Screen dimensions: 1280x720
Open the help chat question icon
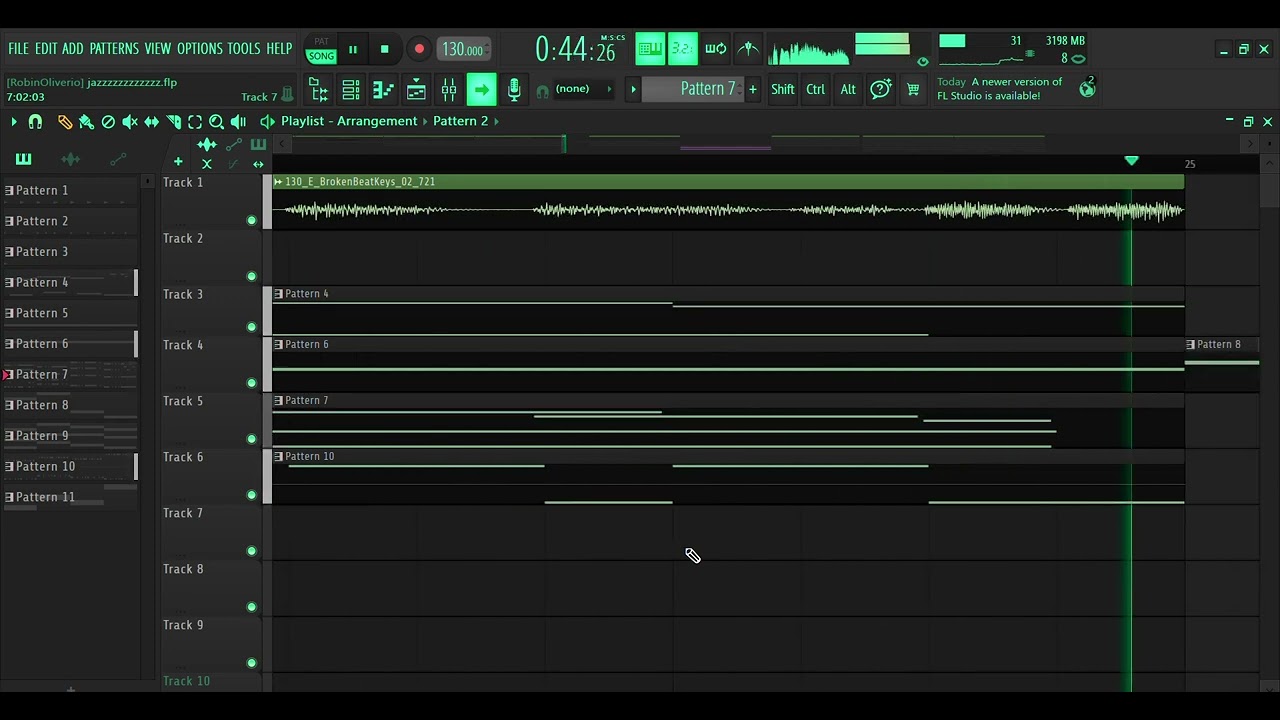[x=880, y=89]
